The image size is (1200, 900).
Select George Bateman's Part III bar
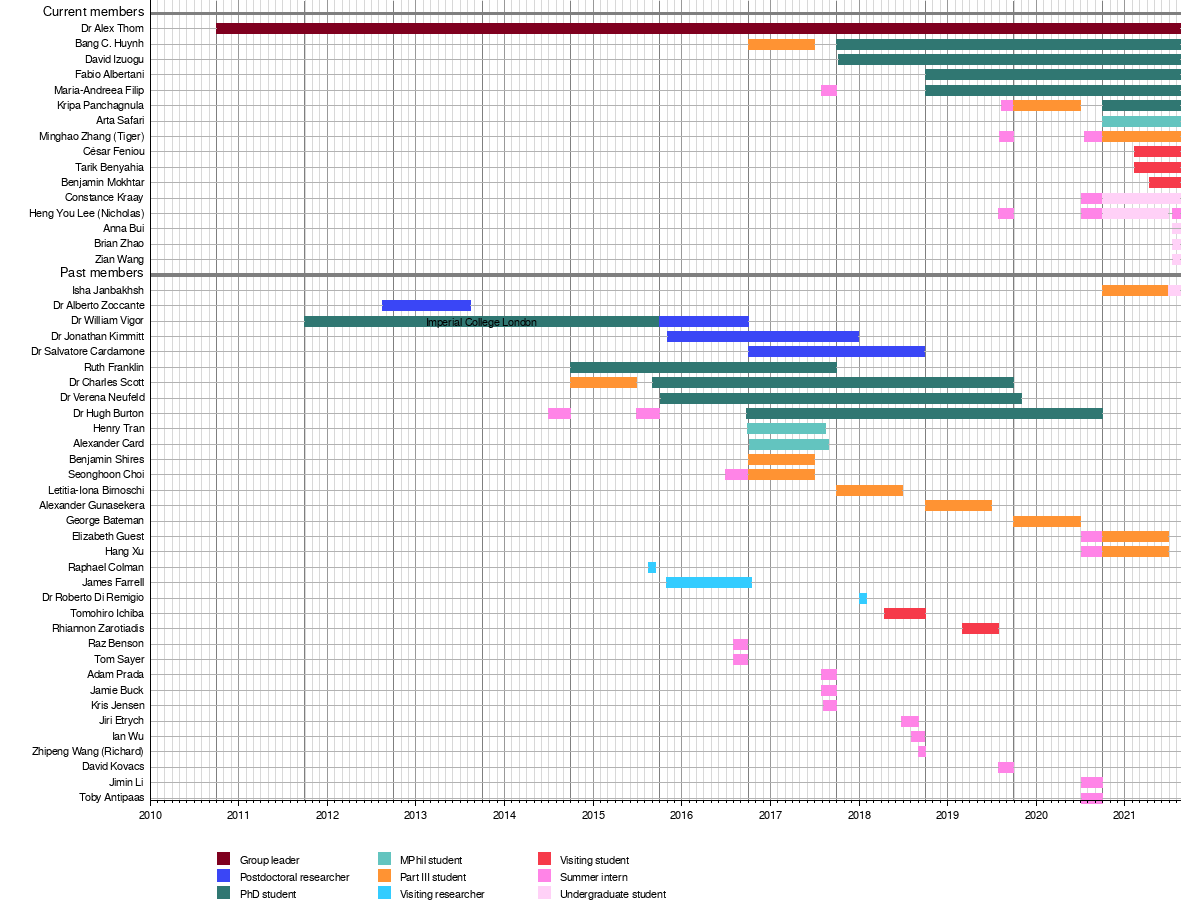click(1047, 521)
